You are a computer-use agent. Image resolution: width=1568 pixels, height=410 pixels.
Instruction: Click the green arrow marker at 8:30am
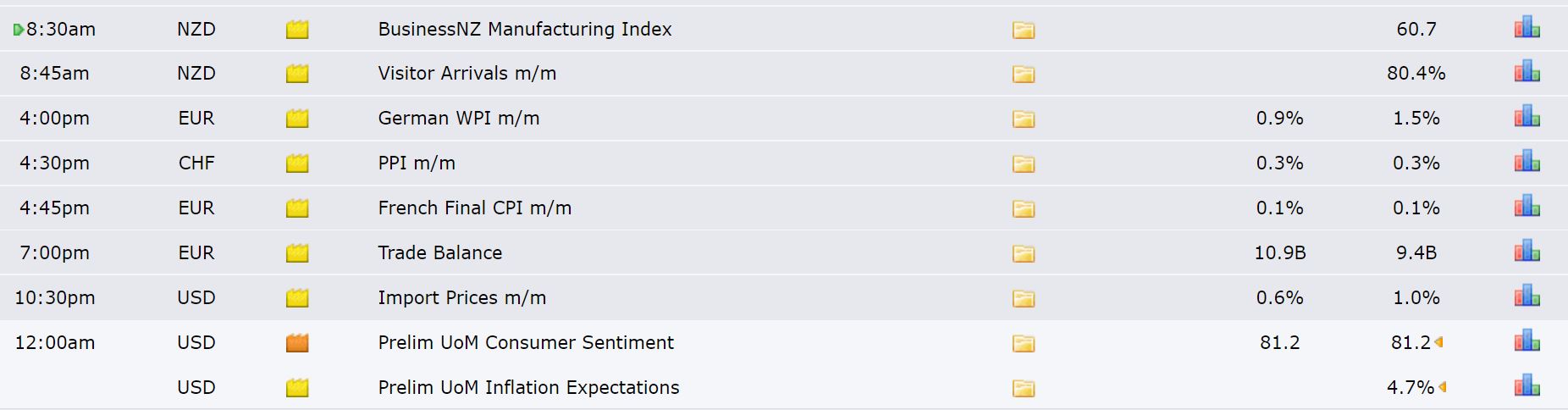[19, 30]
